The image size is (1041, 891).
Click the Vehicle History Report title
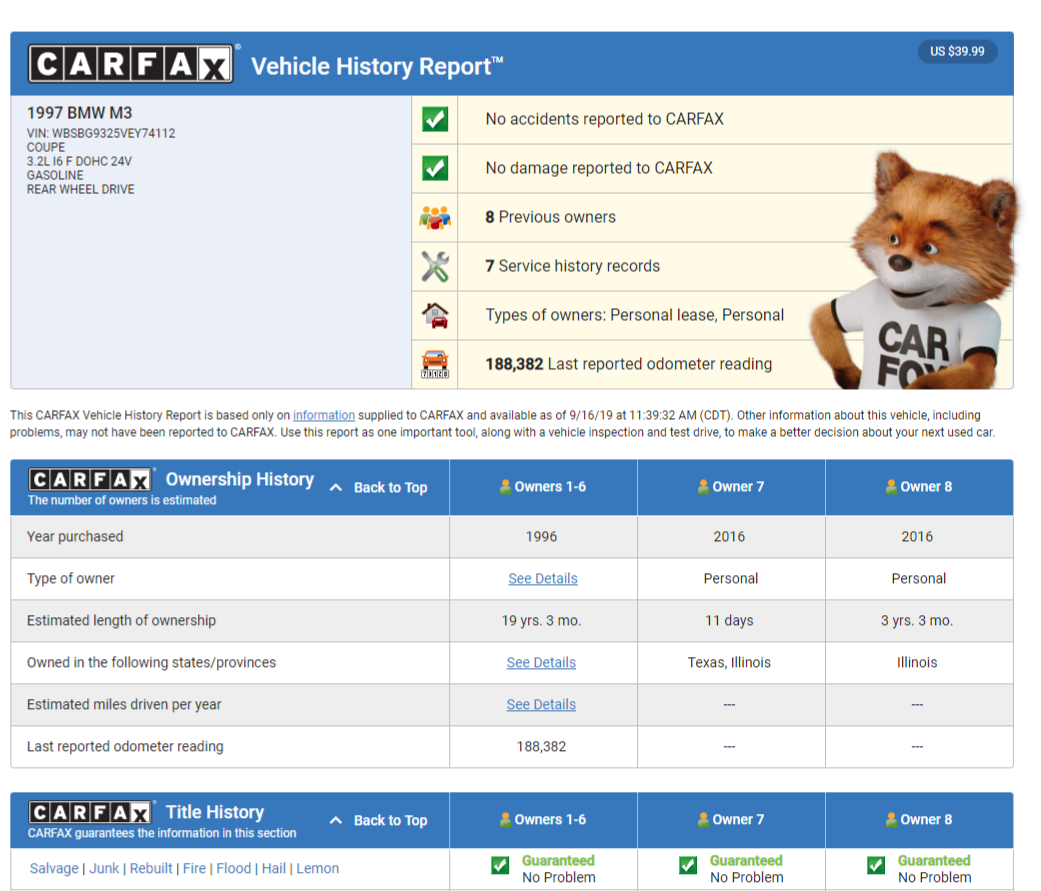(x=376, y=66)
